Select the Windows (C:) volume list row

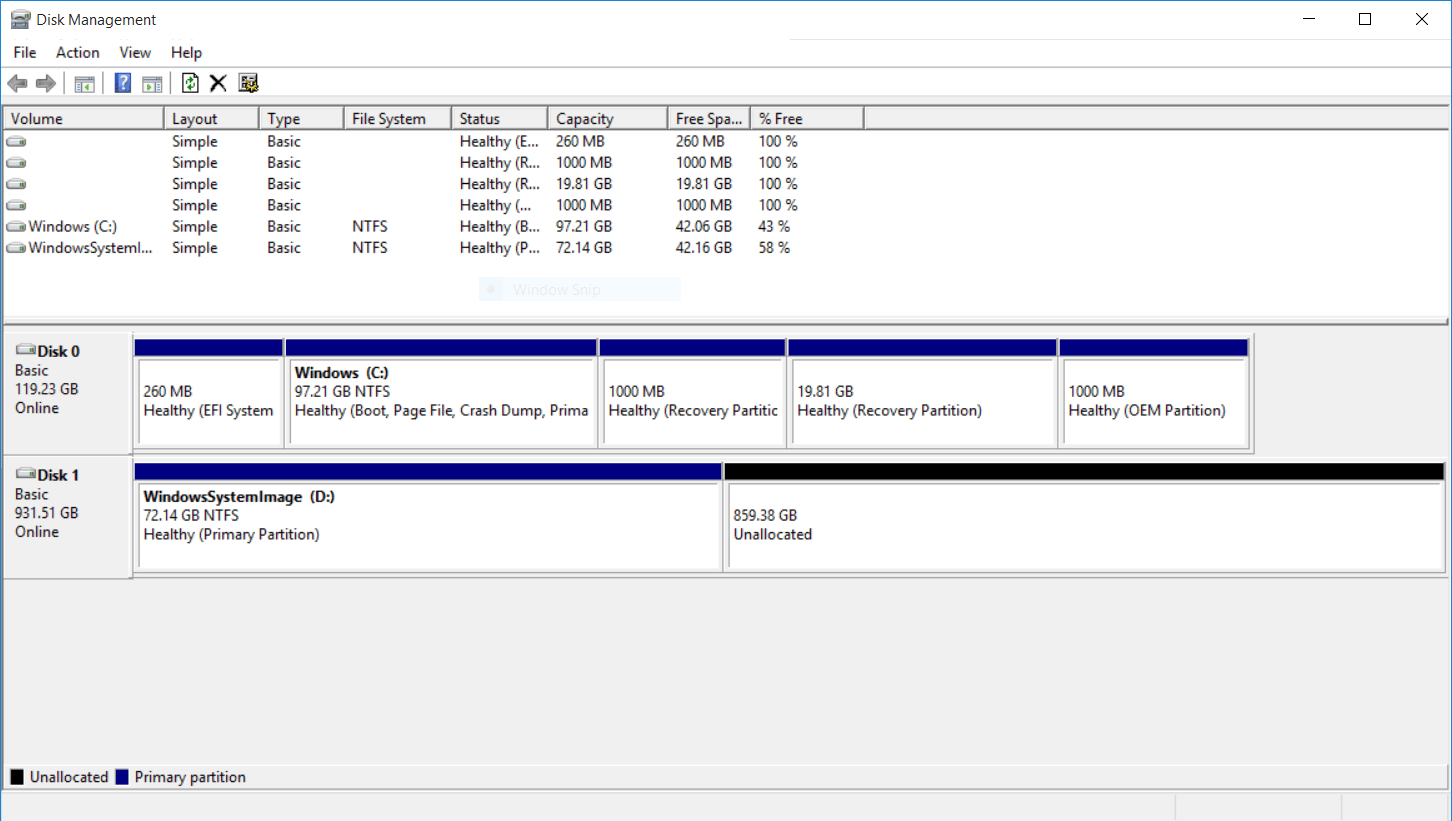pos(434,227)
